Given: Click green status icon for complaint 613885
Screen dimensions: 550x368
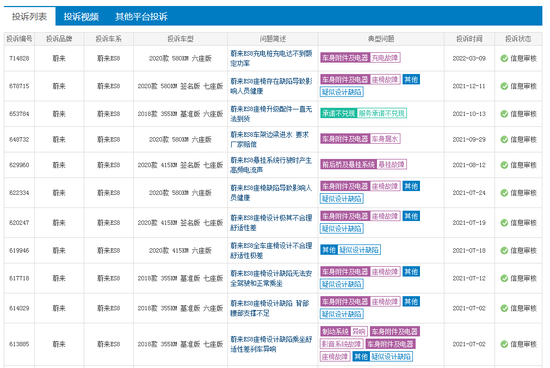Looking at the screenshot, I should 504,344.
